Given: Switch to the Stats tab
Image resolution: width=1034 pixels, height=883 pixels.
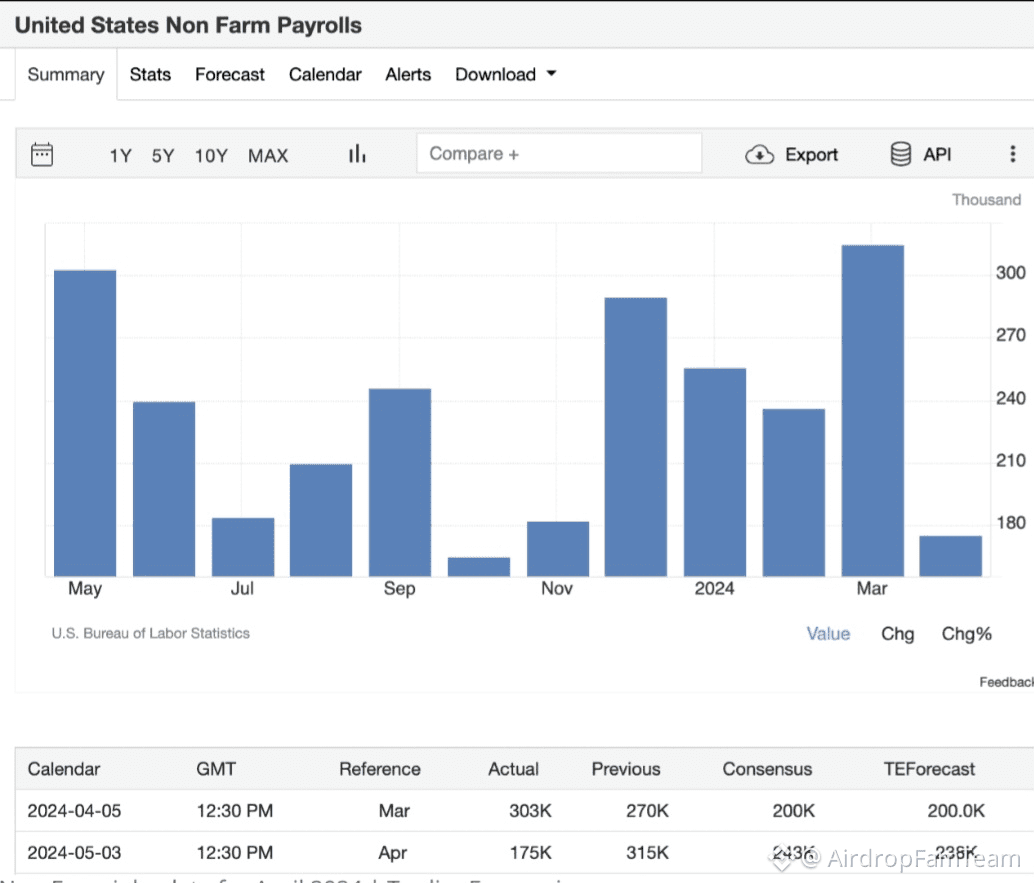Looking at the screenshot, I should pyautogui.click(x=150, y=75).
